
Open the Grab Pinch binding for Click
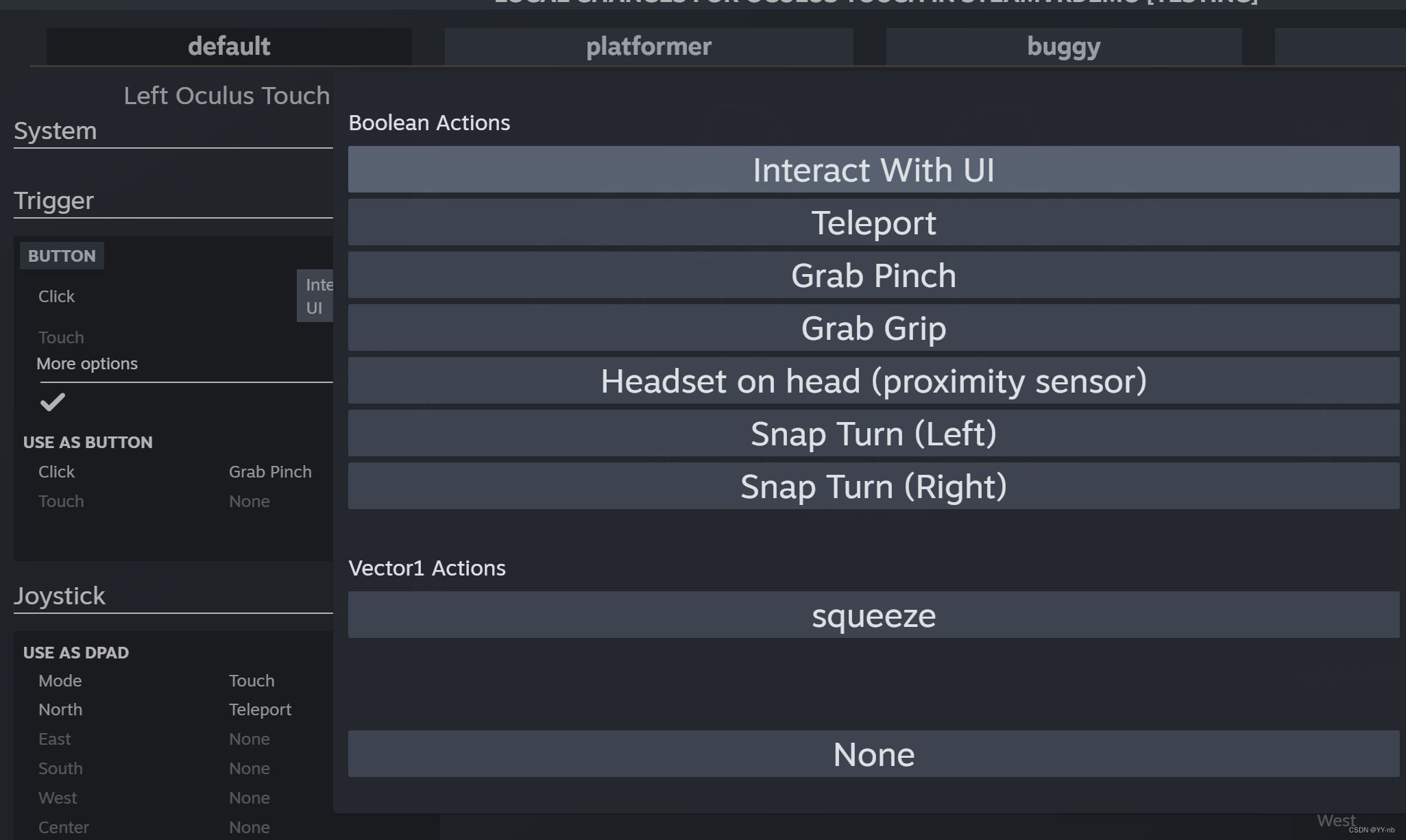(x=270, y=472)
